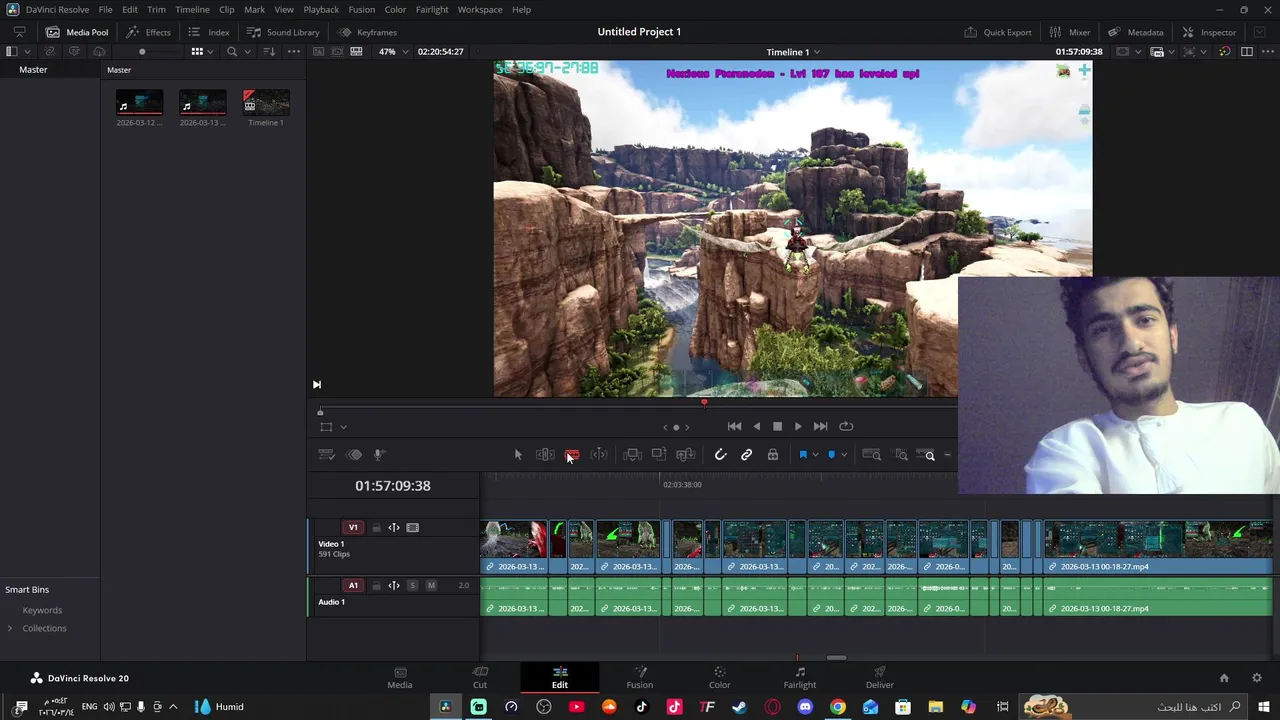The width and height of the screenshot is (1280, 720).
Task: Toggle the Loop playback button
Action: (x=846, y=427)
